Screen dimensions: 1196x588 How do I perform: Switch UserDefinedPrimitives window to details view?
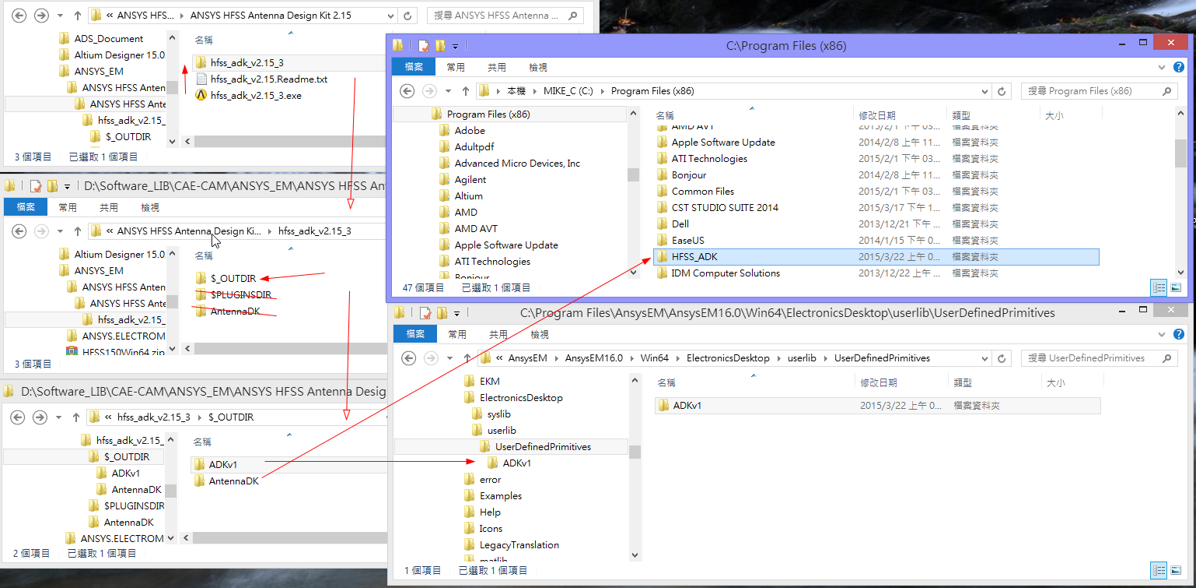click(1159, 570)
